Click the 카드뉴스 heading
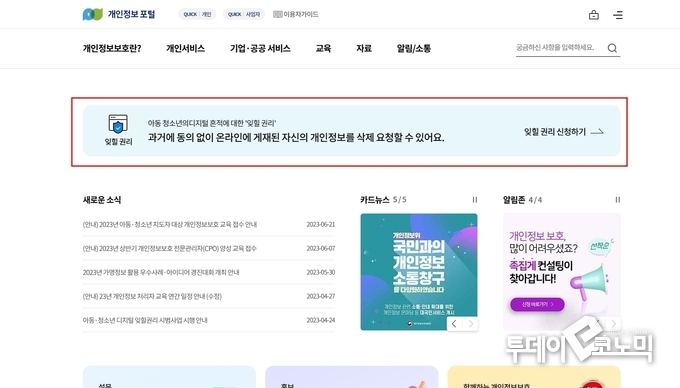The width and height of the screenshot is (680, 388). click(375, 200)
